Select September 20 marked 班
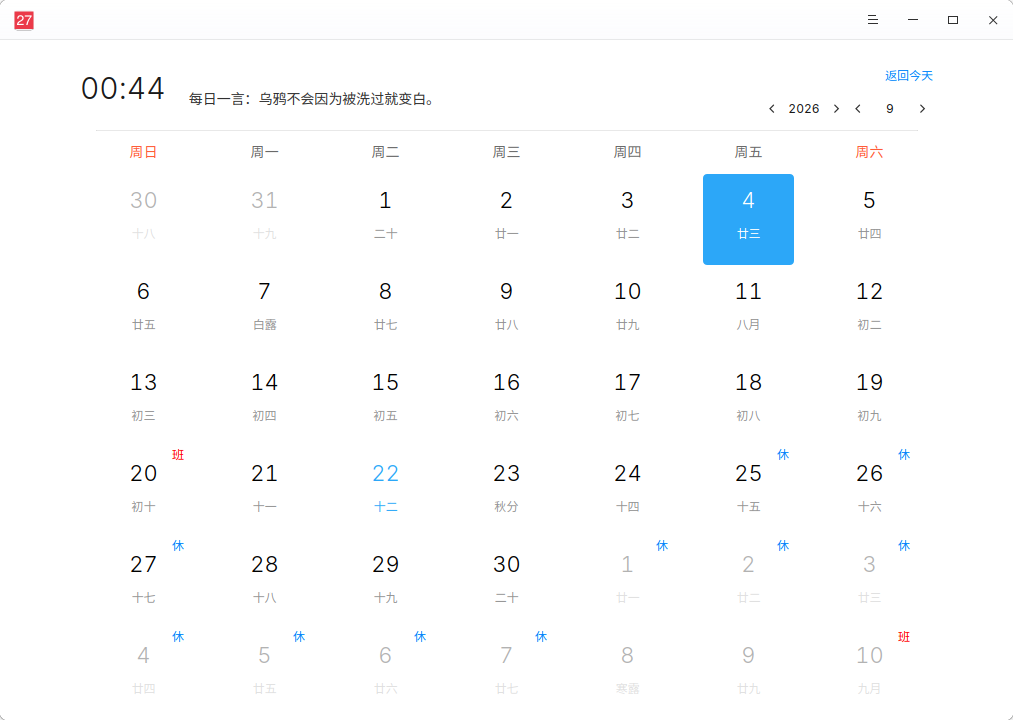The image size is (1013, 720). 143,492
